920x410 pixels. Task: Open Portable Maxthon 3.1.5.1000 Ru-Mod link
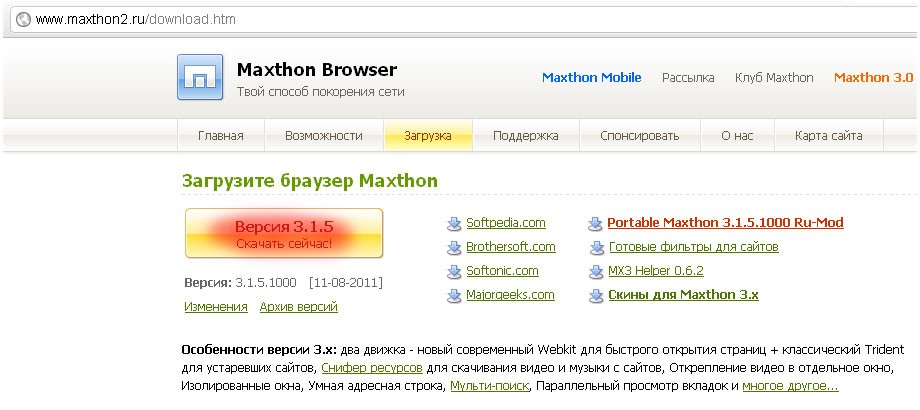pos(725,223)
